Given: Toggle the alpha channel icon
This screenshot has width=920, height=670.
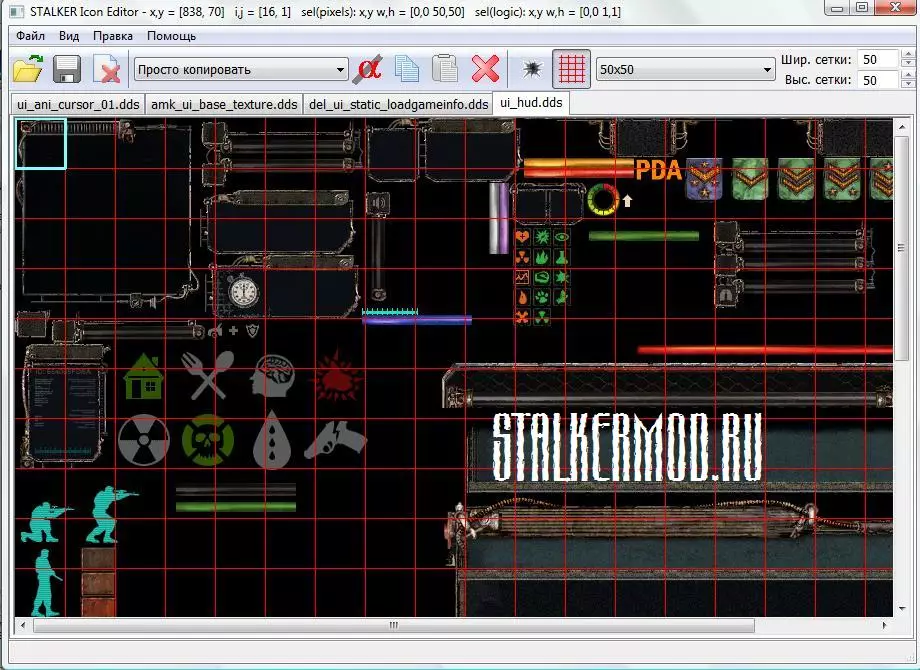Looking at the screenshot, I should pos(368,69).
